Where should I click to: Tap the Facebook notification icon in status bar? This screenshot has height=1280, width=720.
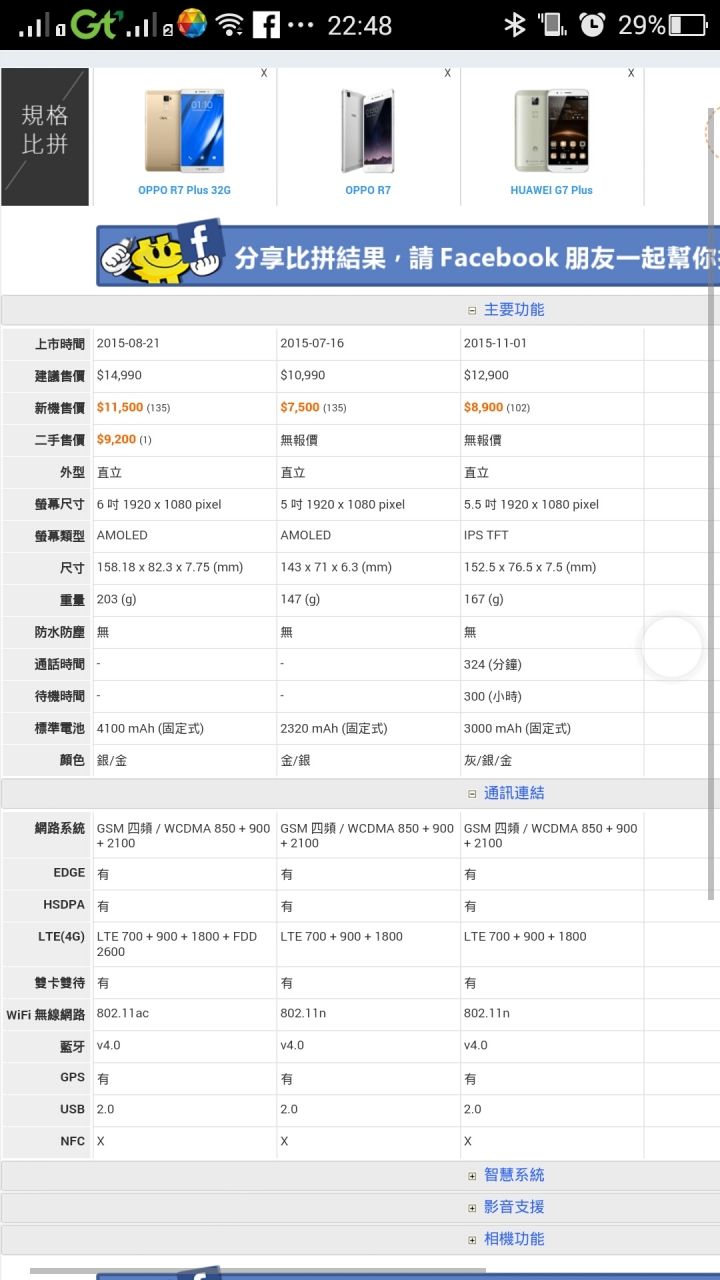(266, 24)
